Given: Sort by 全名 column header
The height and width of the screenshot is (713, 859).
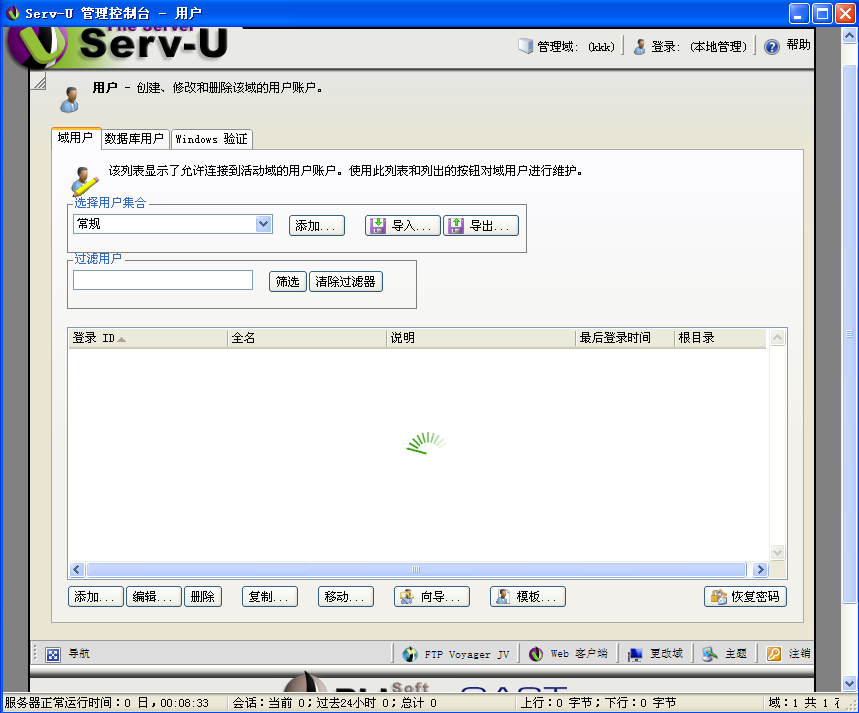Looking at the screenshot, I should click(307, 338).
